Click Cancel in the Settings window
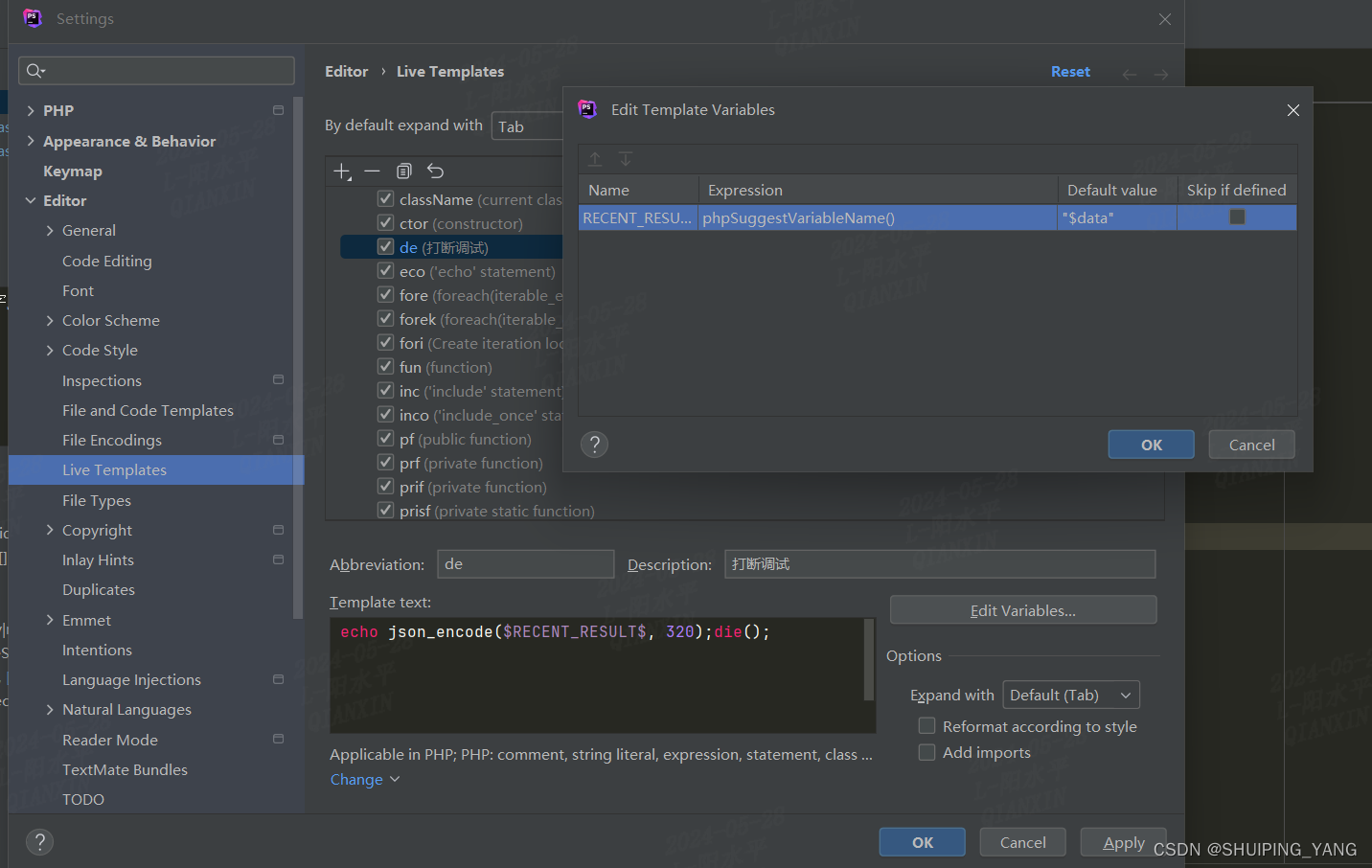This screenshot has width=1372, height=868. point(1023,842)
